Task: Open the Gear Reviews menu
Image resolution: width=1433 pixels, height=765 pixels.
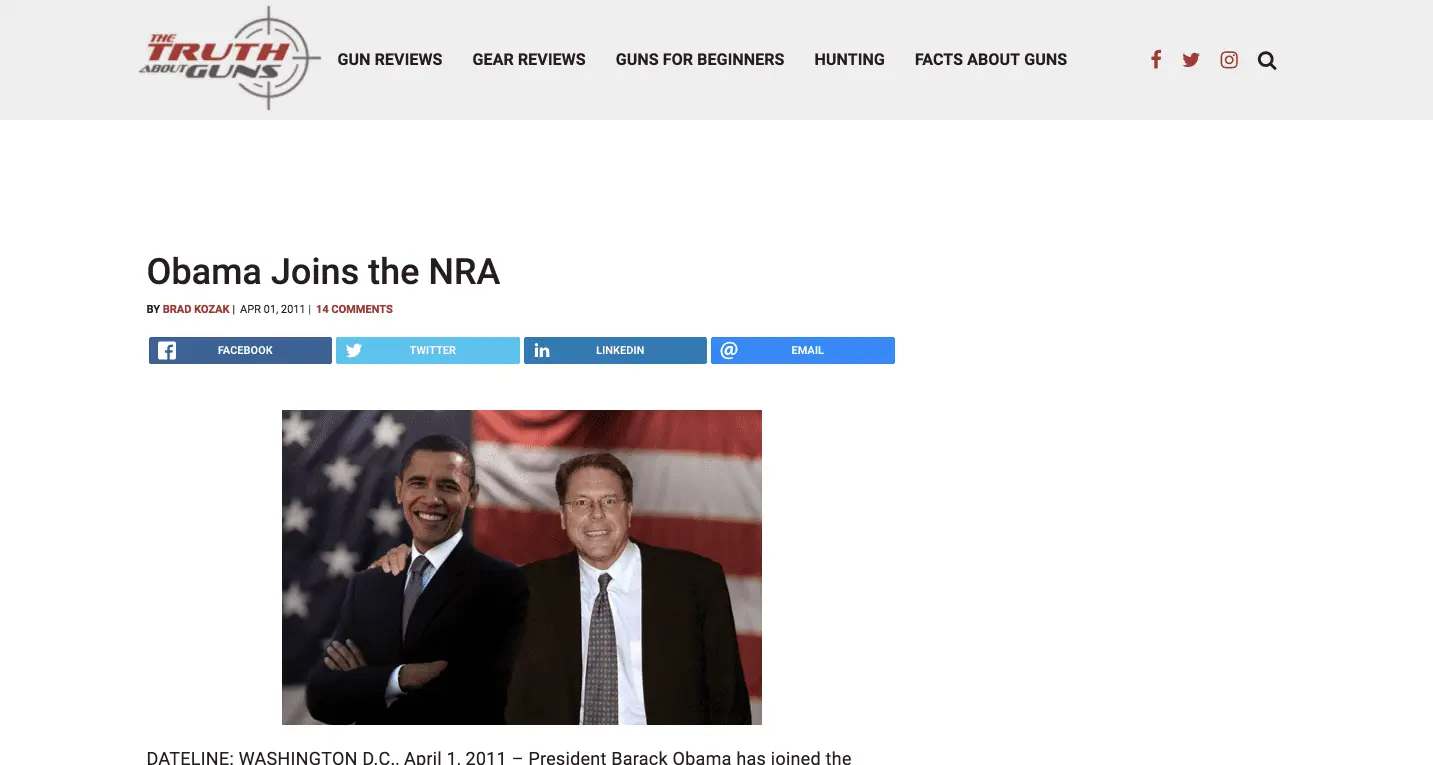Action: click(x=529, y=60)
